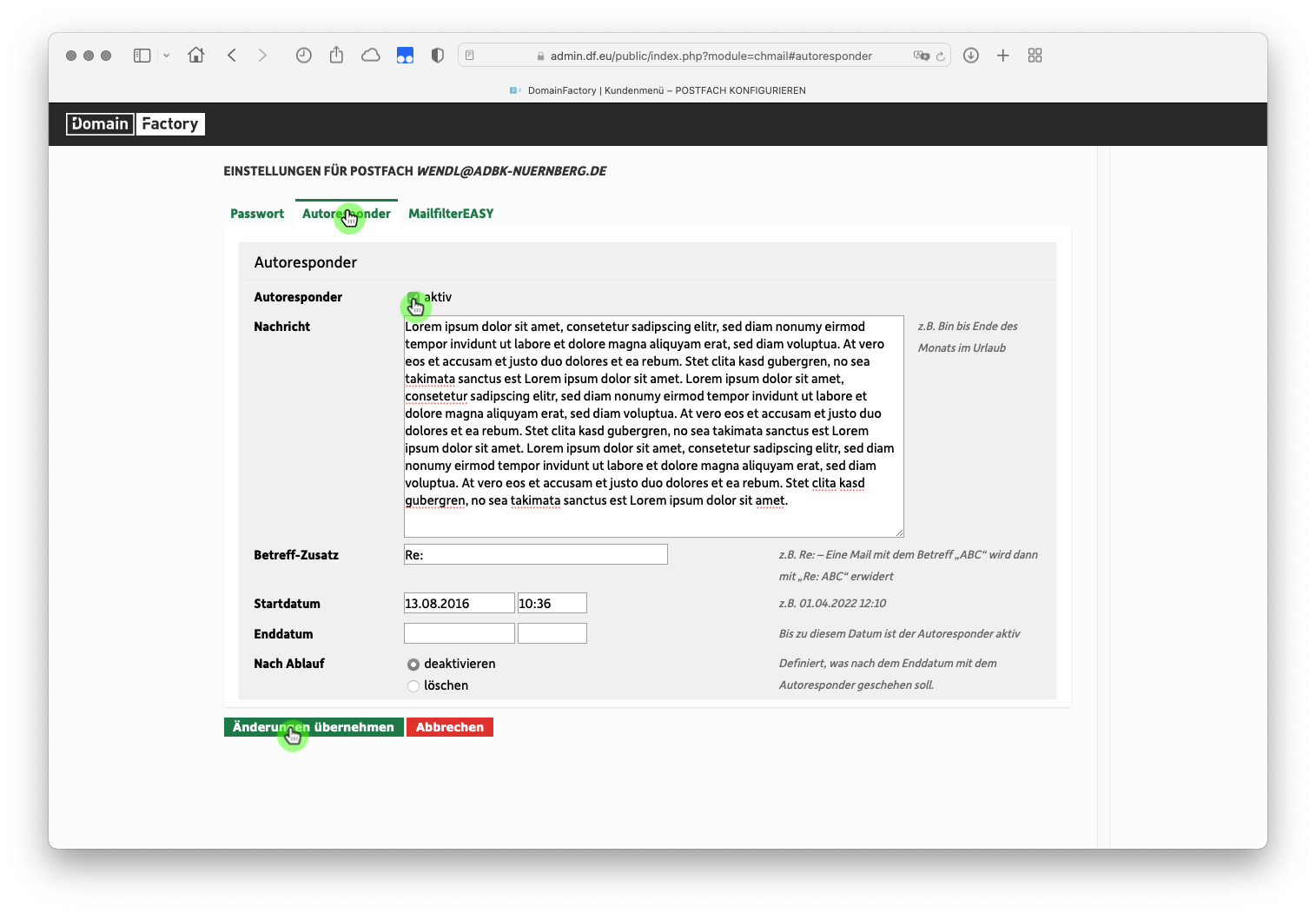Viewport: 1316px width, 913px height.
Task: Click the Autoresponder section heading
Action: point(306,262)
